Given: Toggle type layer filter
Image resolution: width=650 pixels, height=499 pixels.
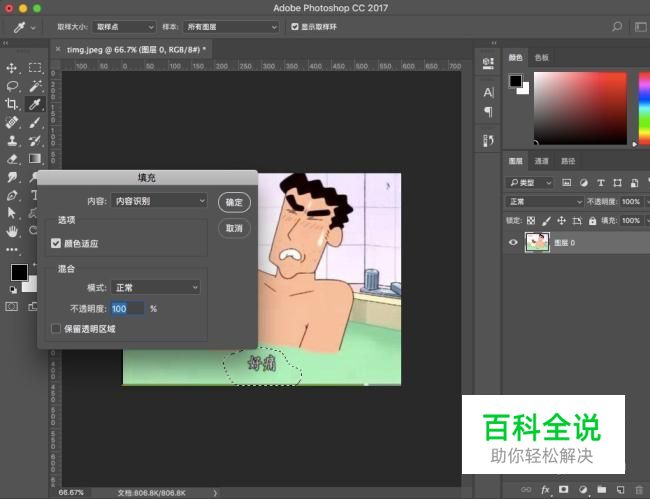Looking at the screenshot, I should 601,183.
